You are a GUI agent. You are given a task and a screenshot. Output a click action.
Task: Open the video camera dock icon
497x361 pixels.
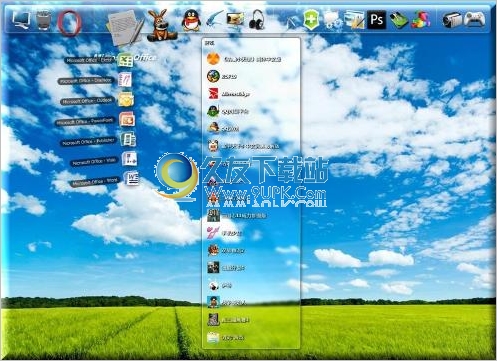[452, 20]
